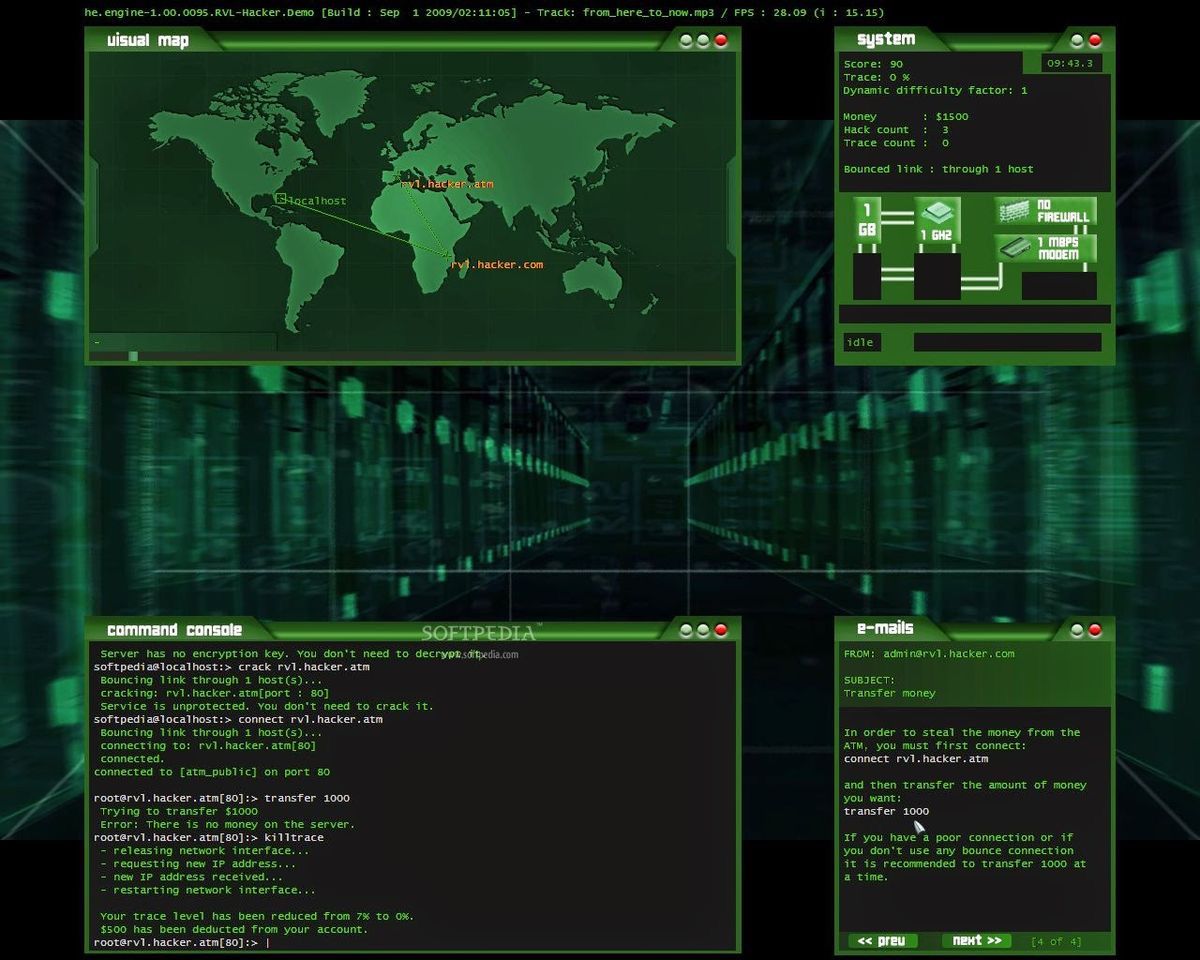
Task: Click the [4 of 4] e-mail counter
Action: 1056,941
